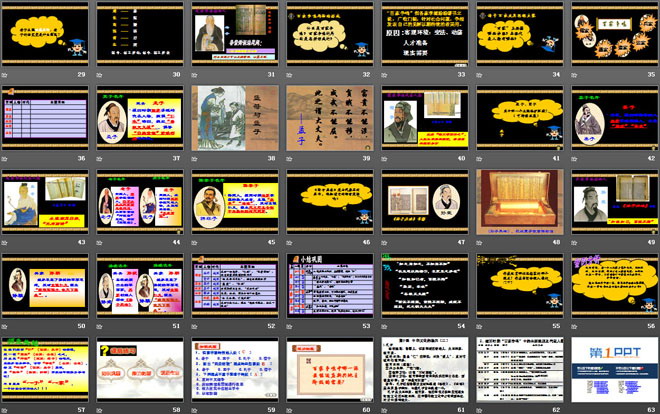Select slide 56 thumbnail with large yellow cloud
The width and height of the screenshot is (660, 414).
coord(615,286)
